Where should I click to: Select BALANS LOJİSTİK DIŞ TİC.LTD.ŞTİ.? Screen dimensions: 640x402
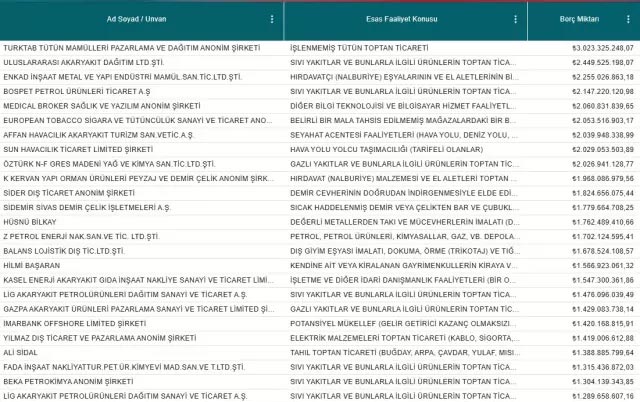click(64, 251)
